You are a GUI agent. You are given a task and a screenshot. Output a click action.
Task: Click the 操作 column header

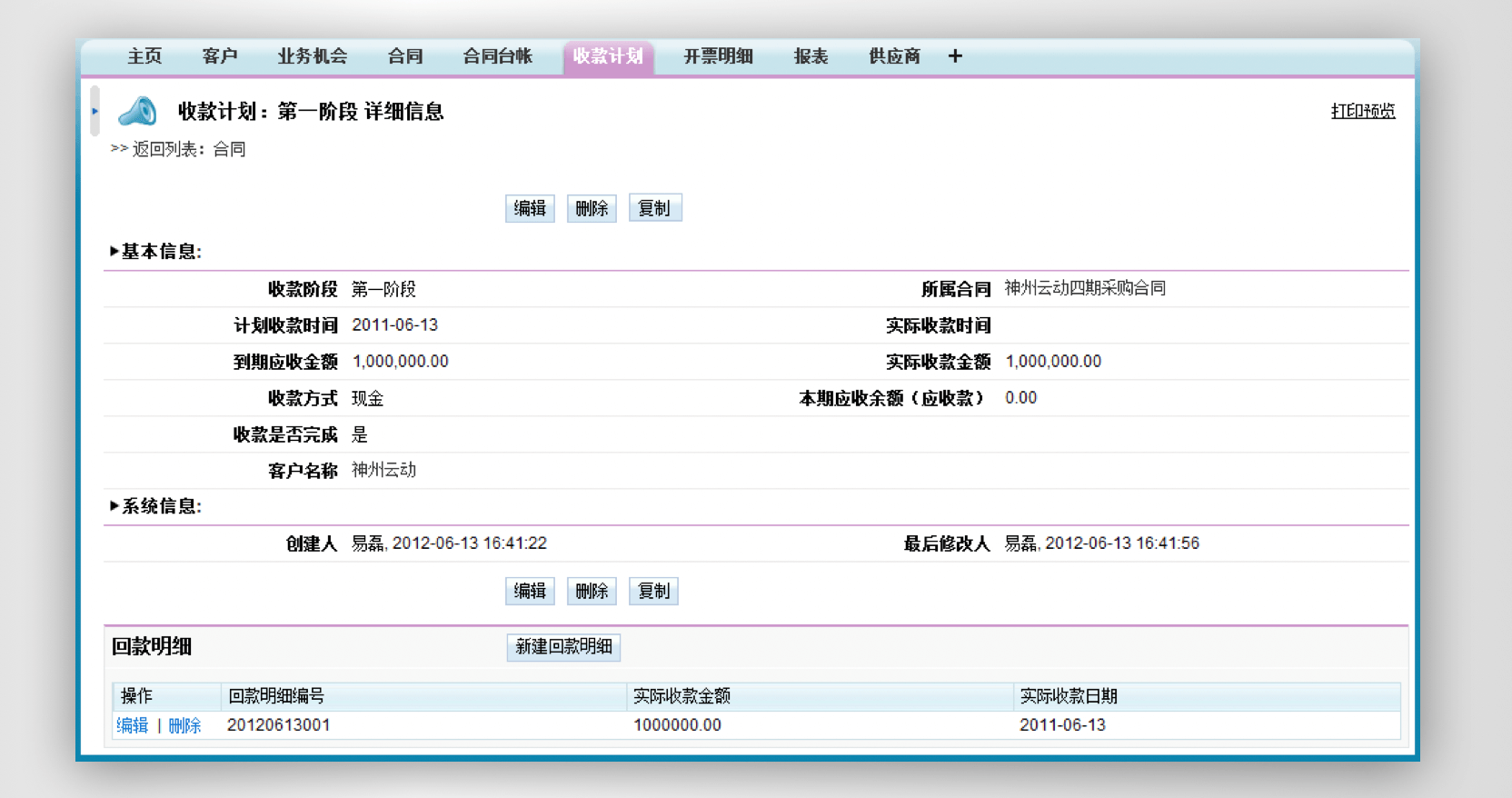[x=166, y=696]
